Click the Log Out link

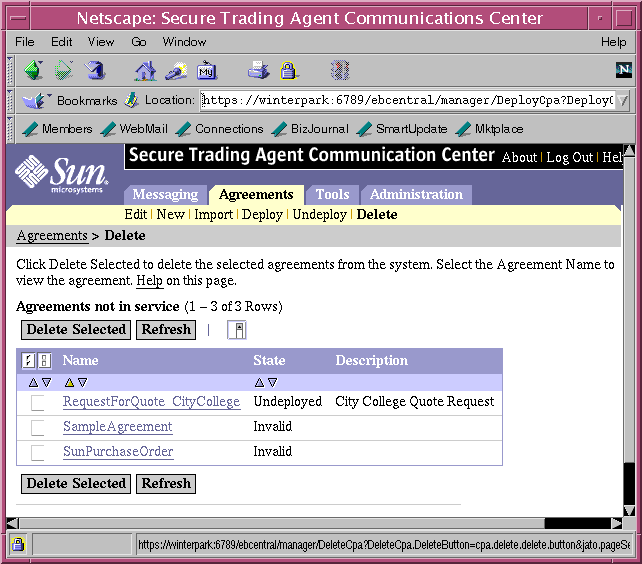point(570,158)
